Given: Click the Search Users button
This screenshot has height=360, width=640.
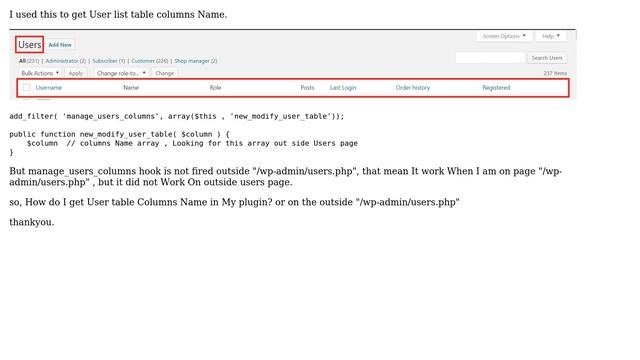Looking at the screenshot, I should click(547, 58).
